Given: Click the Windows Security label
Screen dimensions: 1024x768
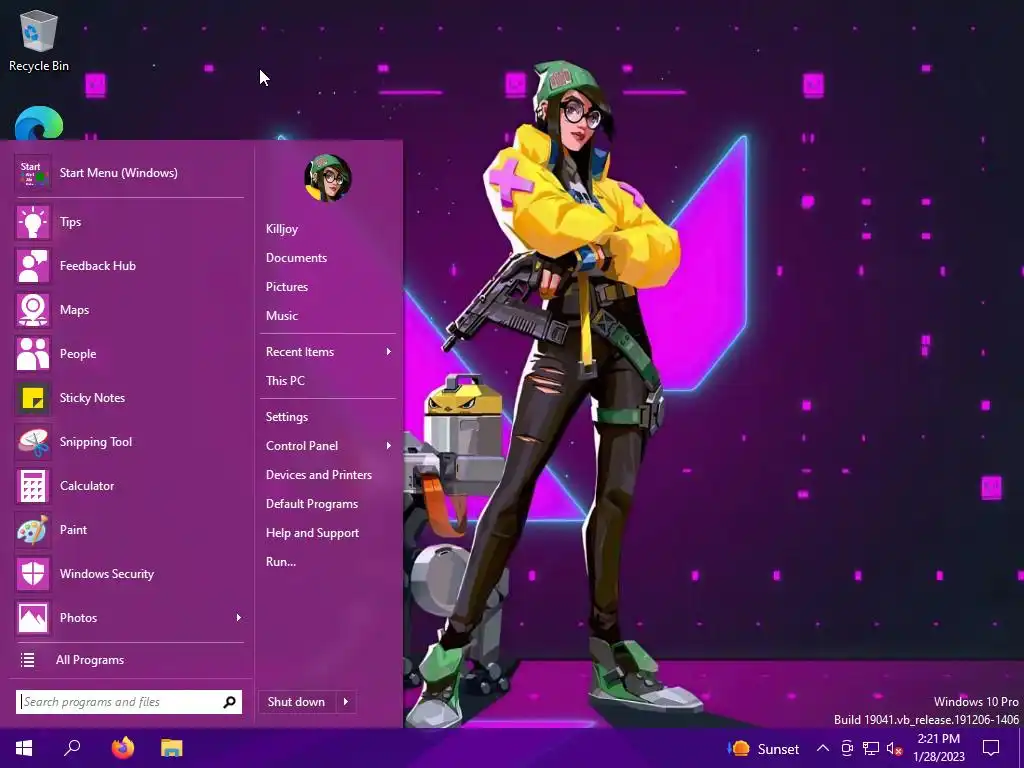Looking at the screenshot, I should pos(107,574).
